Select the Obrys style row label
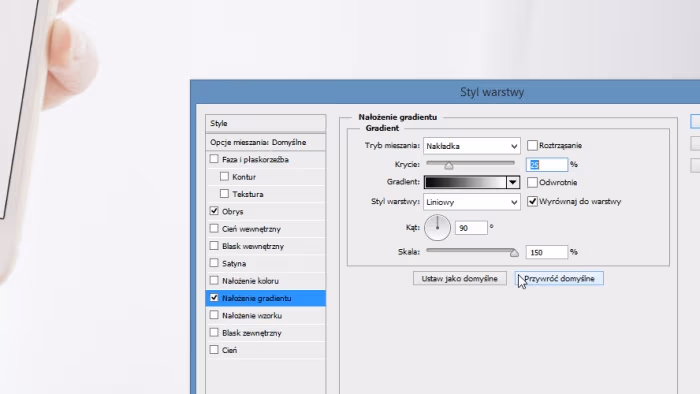The image size is (700, 394). pos(233,212)
